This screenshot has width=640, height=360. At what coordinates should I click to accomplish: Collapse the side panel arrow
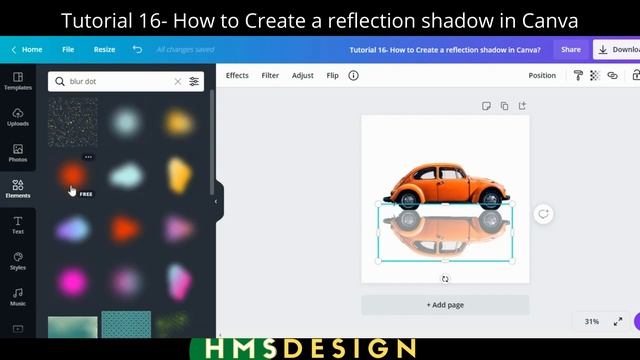coord(216,202)
